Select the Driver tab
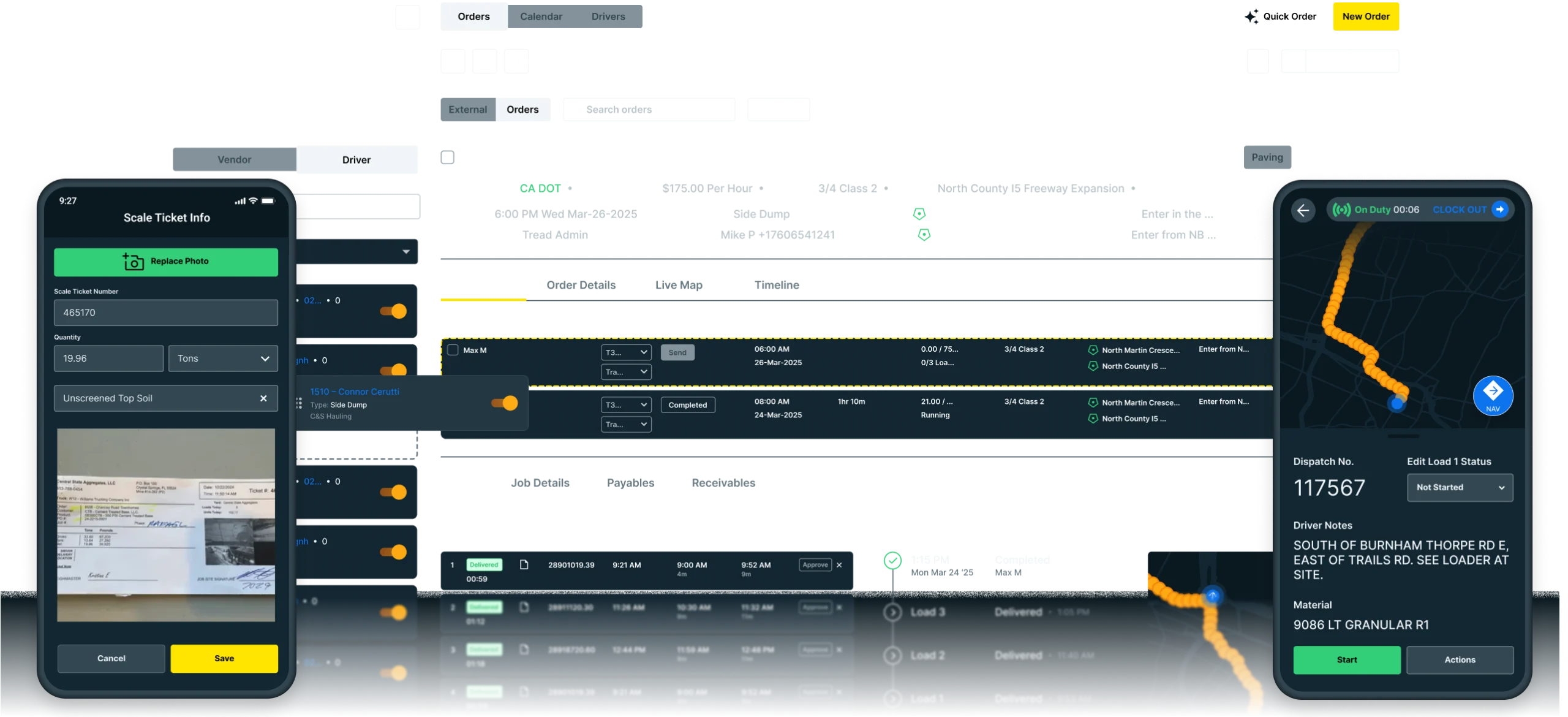 point(356,159)
